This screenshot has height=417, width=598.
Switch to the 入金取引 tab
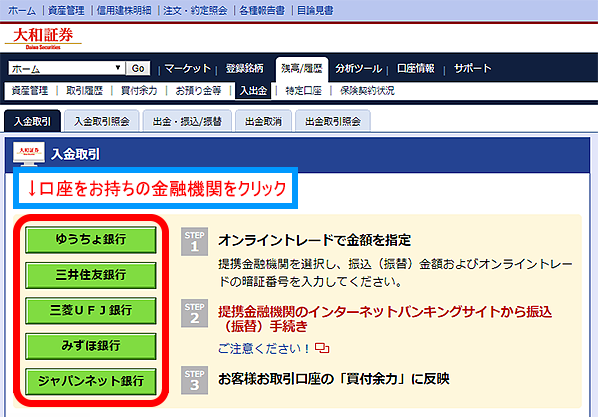32,121
